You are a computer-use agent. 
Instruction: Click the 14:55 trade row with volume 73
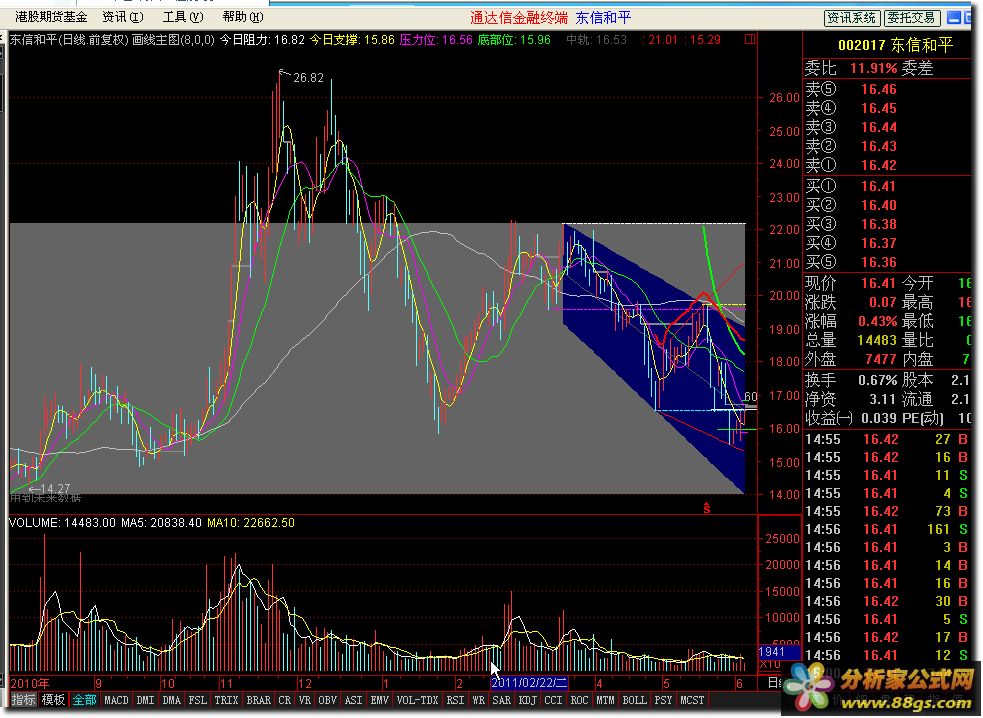pos(887,511)
